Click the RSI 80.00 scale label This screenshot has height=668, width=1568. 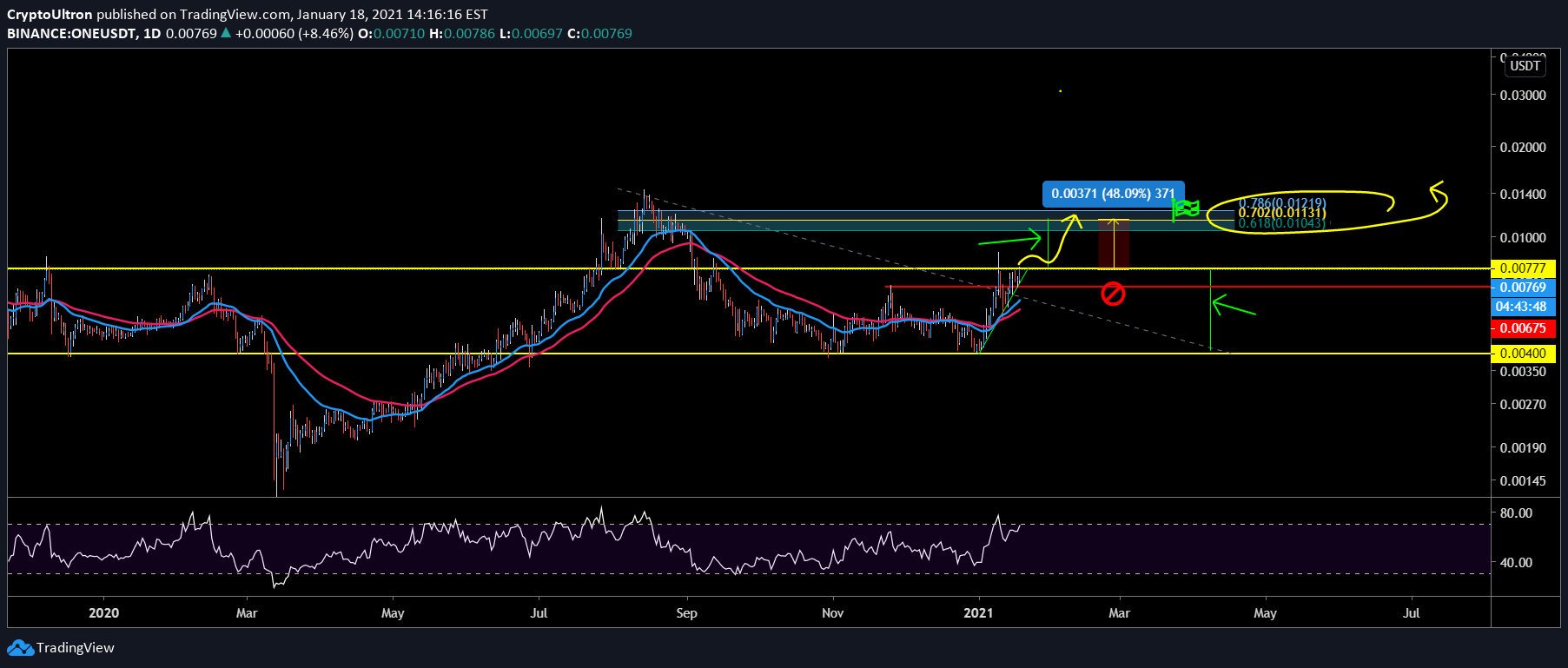tap(1516, 513)
